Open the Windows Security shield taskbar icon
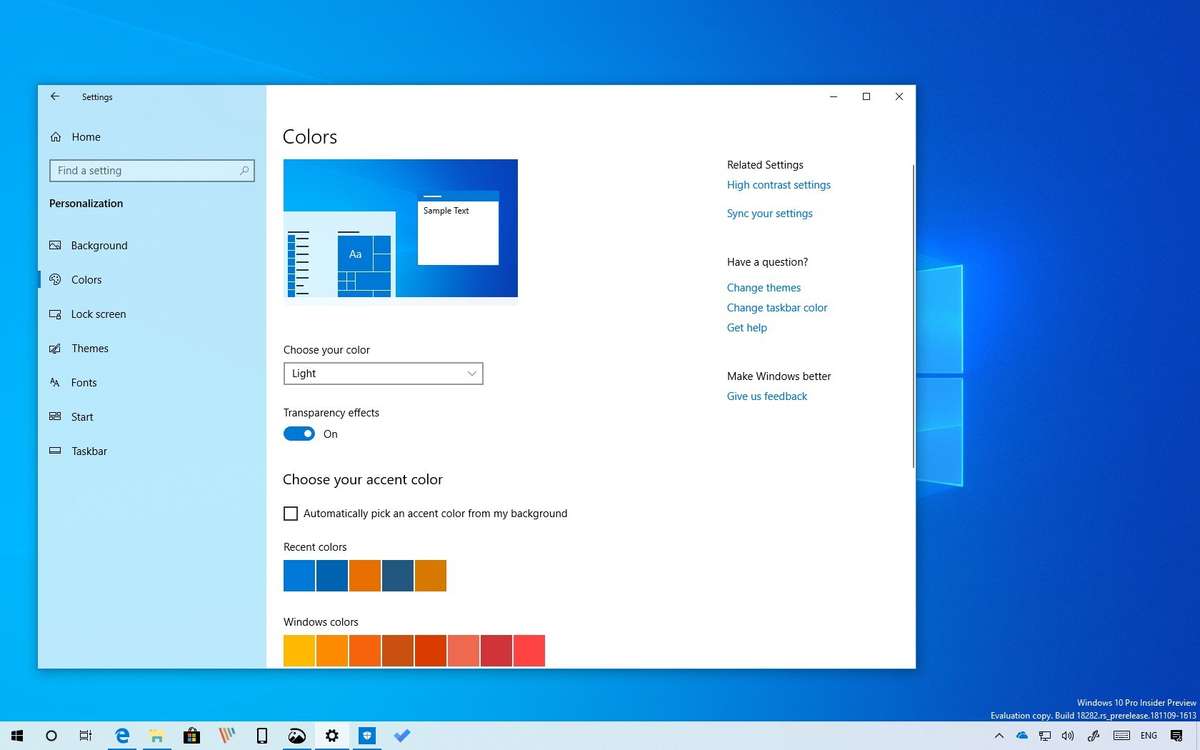Screen dimensions: 1200x750 click(x=367, y=735)
